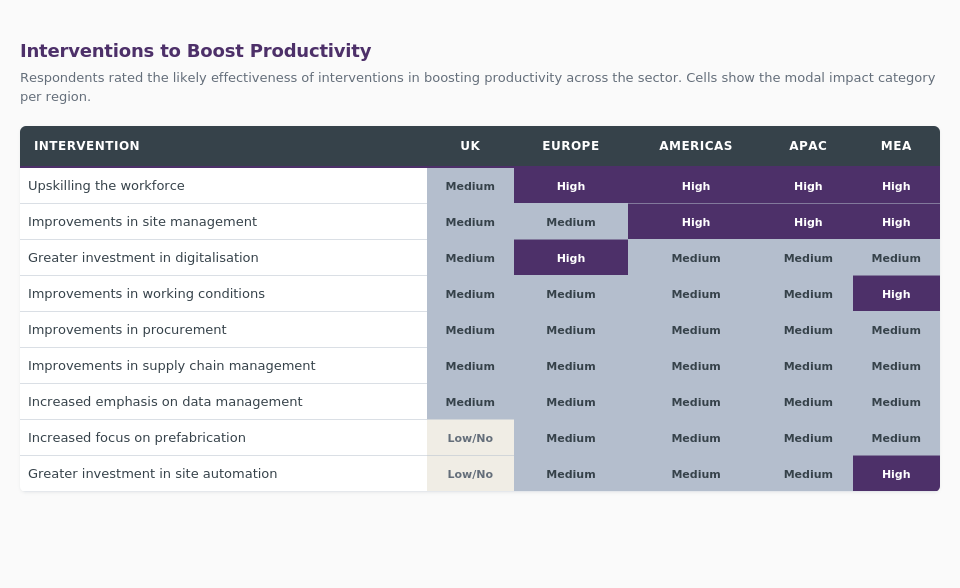Click MEA High cell for site automation
This screenshot has height=588, width=960.
click(896, 474)
